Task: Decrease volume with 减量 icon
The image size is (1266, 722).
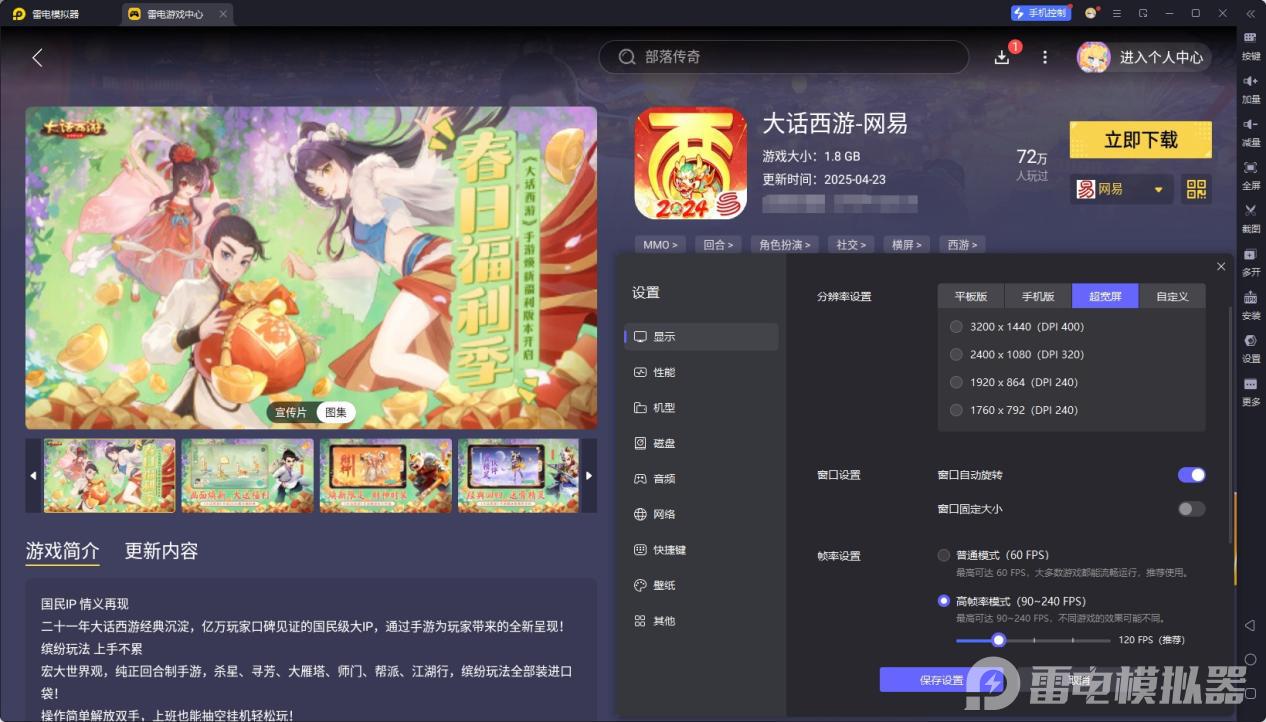Action: point(1251,131)
